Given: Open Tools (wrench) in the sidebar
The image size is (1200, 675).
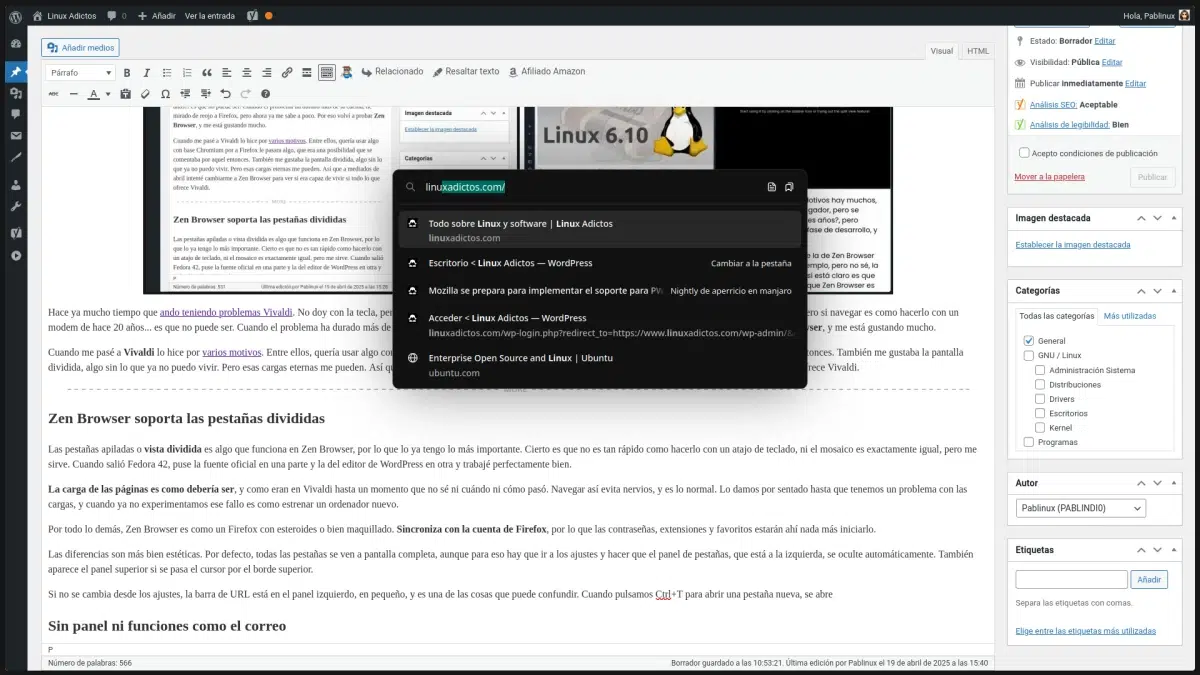Looking at the screenshot, I should 15,206.
